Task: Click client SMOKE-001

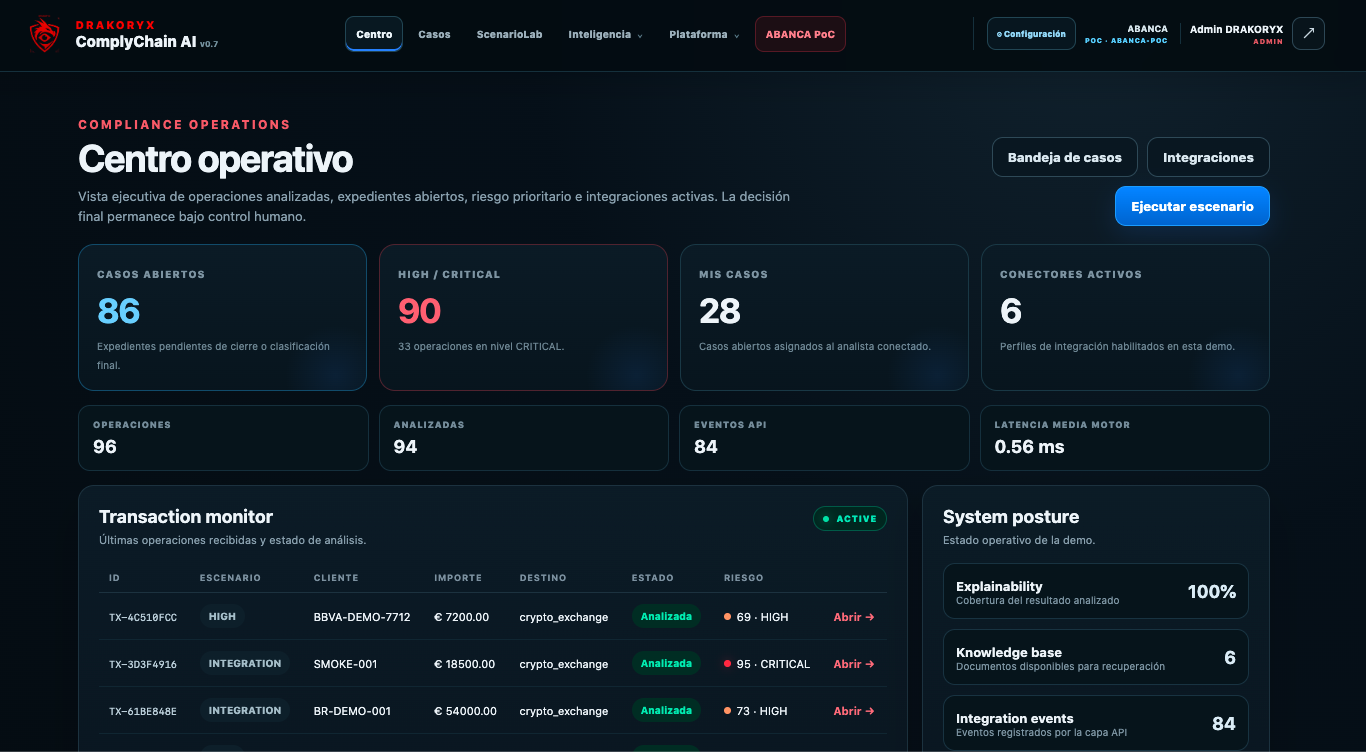Action: coord(346,664)
